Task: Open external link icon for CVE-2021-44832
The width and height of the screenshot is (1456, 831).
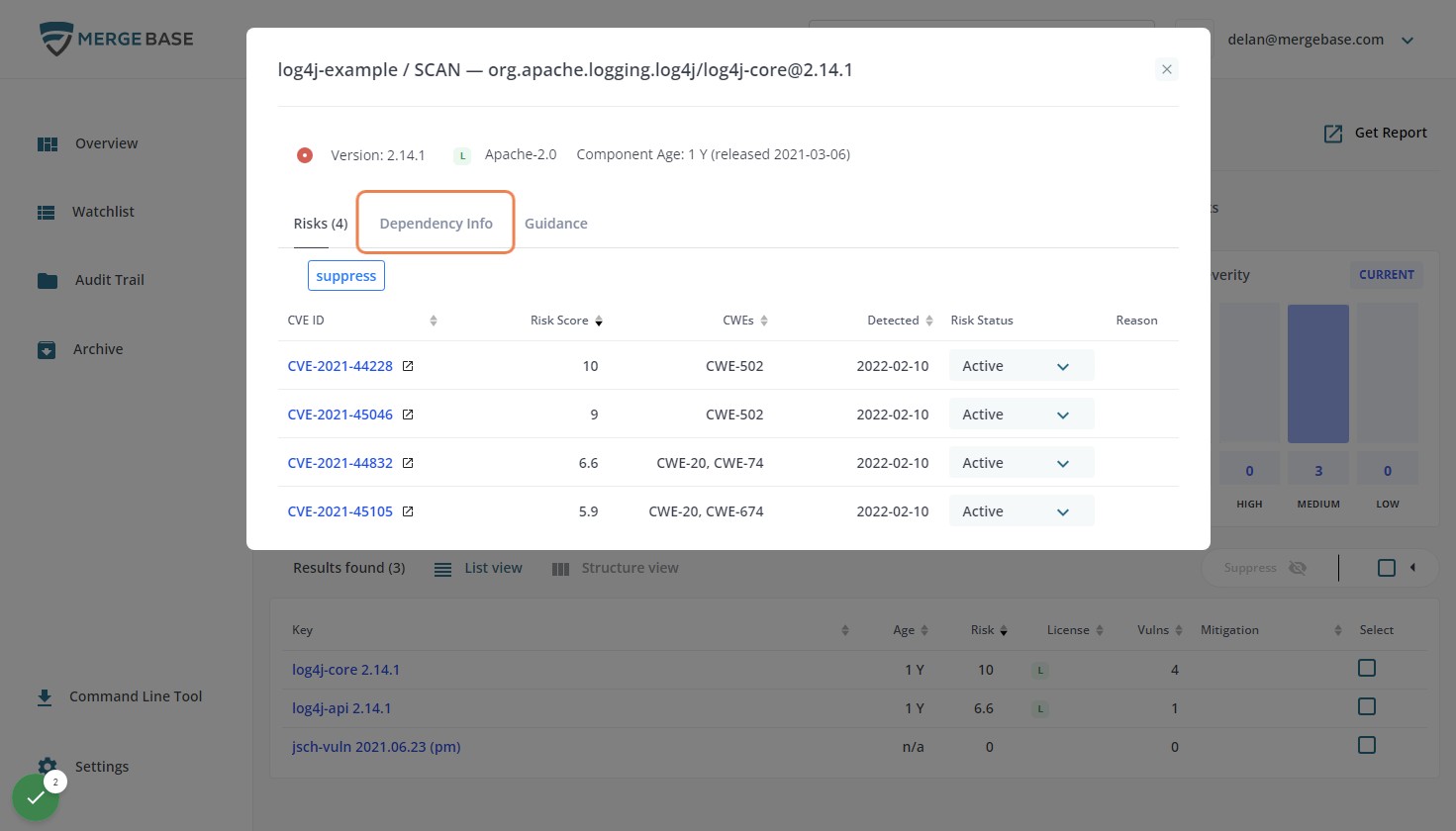Action: 408,463
